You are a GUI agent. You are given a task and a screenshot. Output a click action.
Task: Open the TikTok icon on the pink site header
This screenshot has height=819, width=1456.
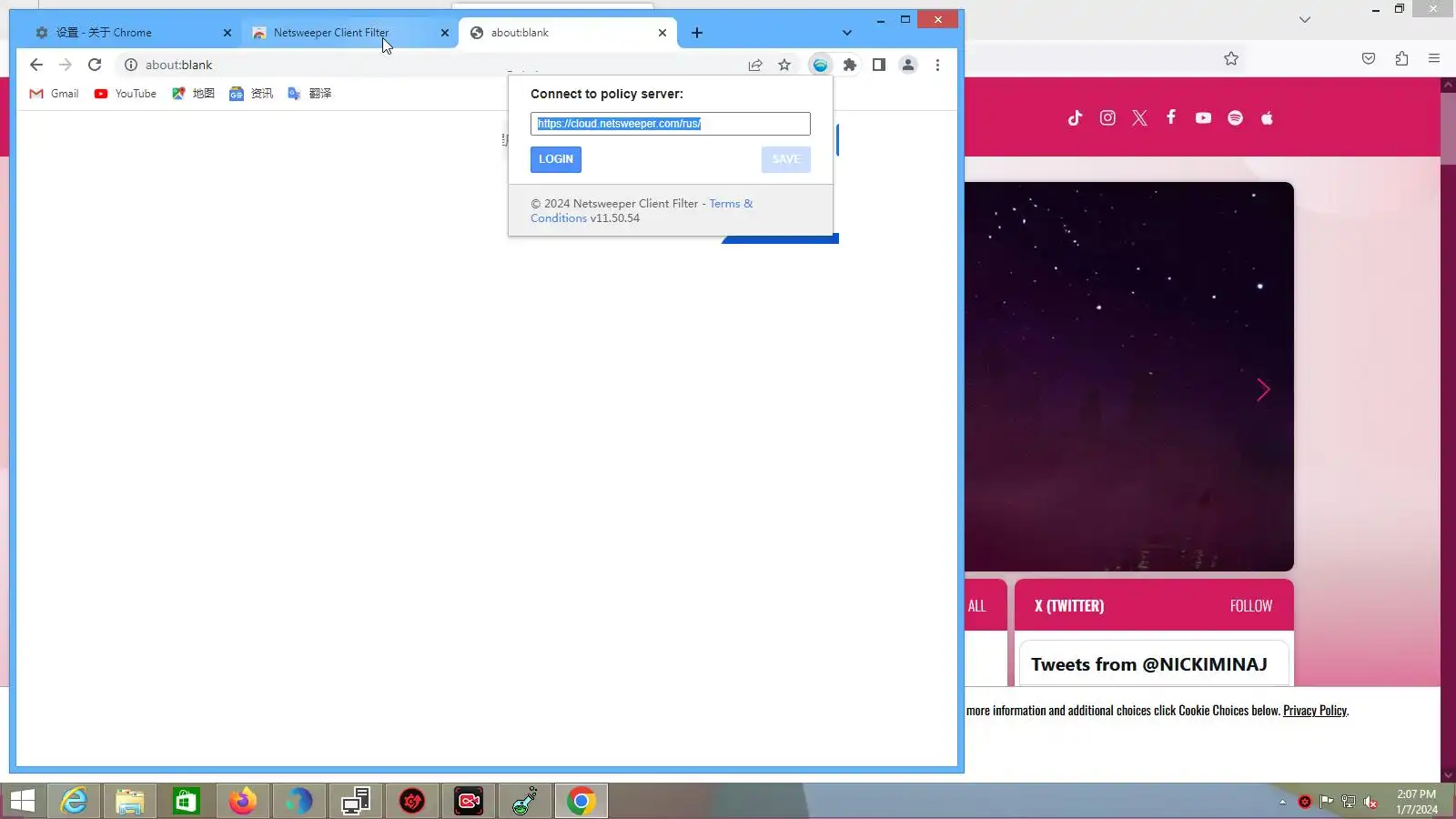pos(1076,117)
